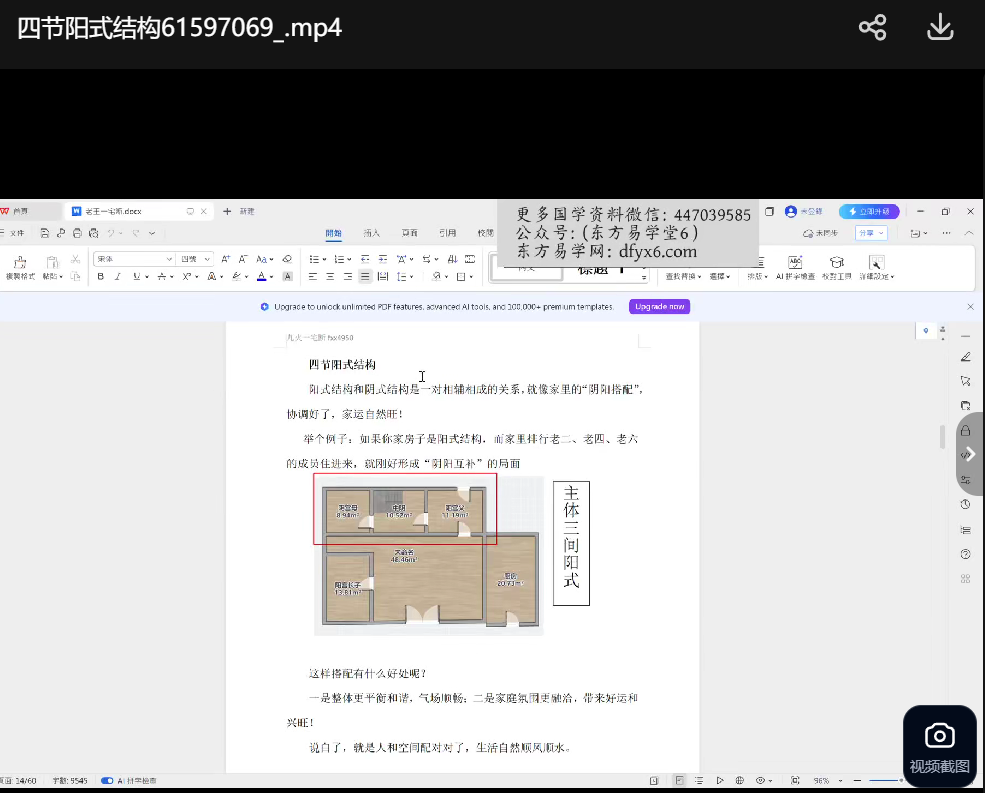The image size is (985, 793).
Task: Click the share icon in video header
Action: point(872,28)
